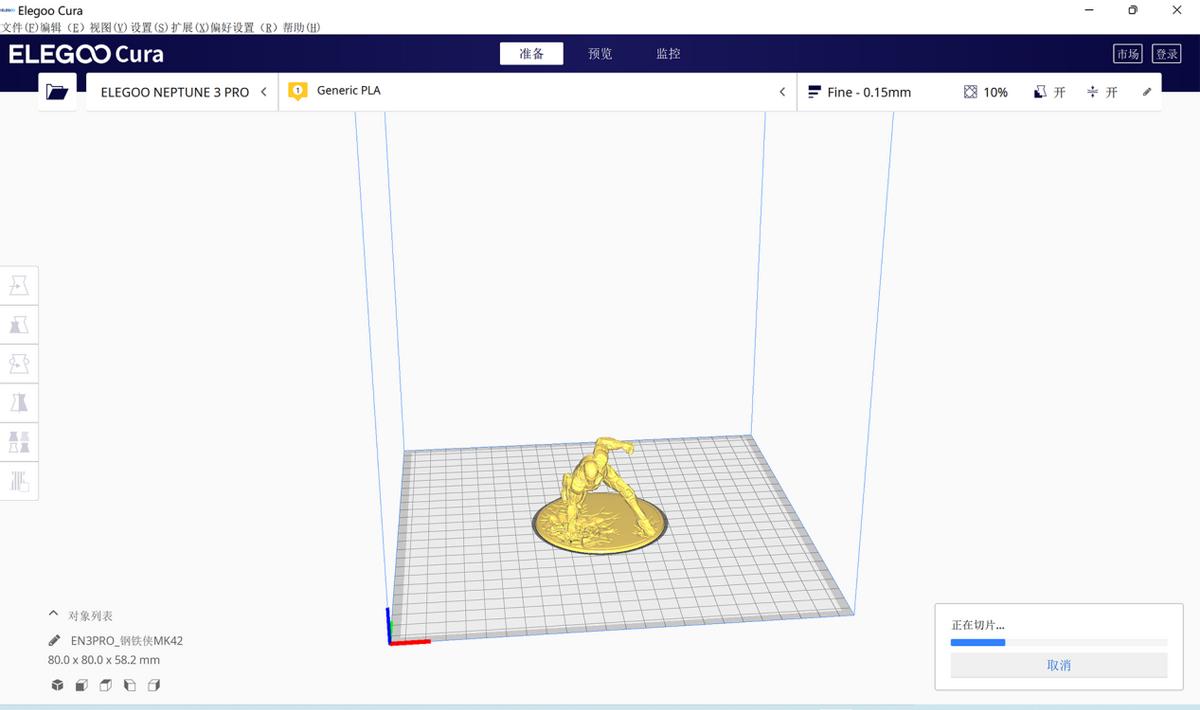
Task: Switch to front view camera preset
Action: [x=81, y=685]
